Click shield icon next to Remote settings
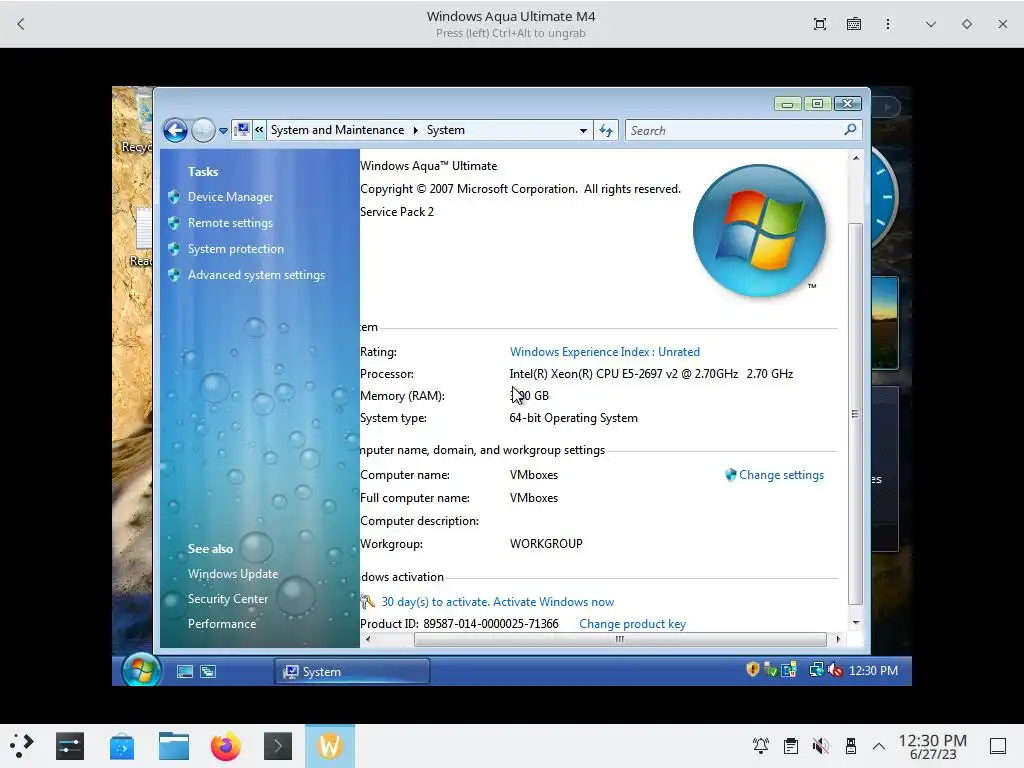The height and width of the screenshot is (768, 1024). [174, 223]
